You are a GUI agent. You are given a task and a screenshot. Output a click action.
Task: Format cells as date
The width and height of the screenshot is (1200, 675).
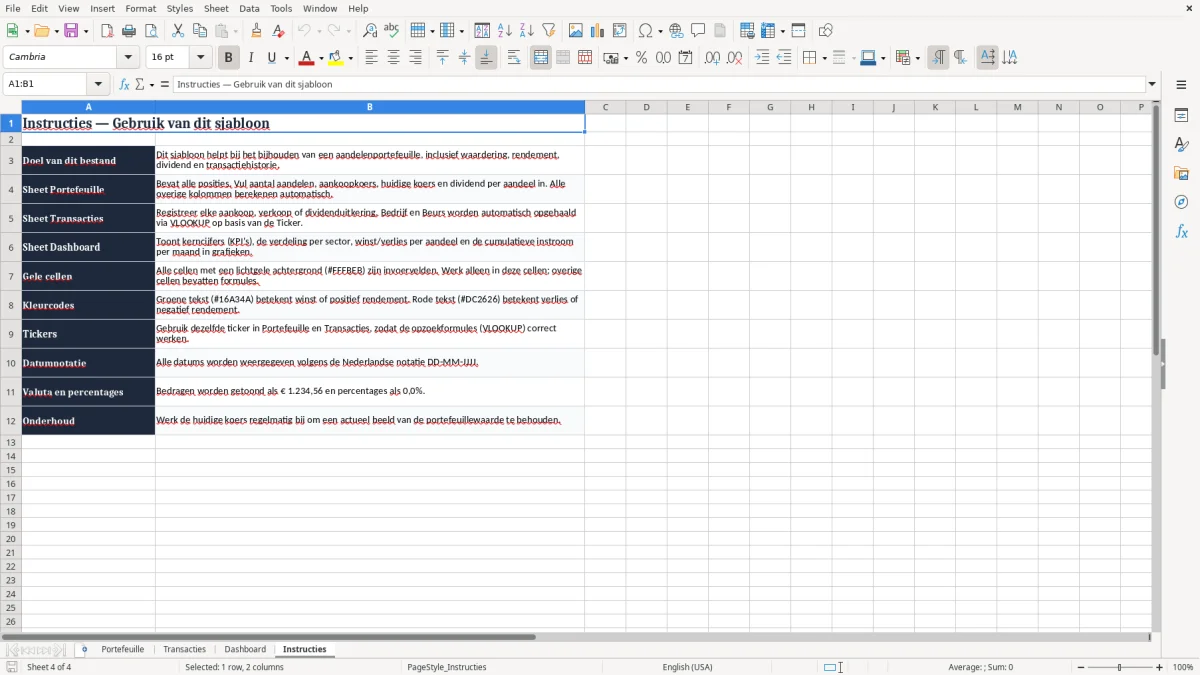pyautogui.click(x=685, y=58)
